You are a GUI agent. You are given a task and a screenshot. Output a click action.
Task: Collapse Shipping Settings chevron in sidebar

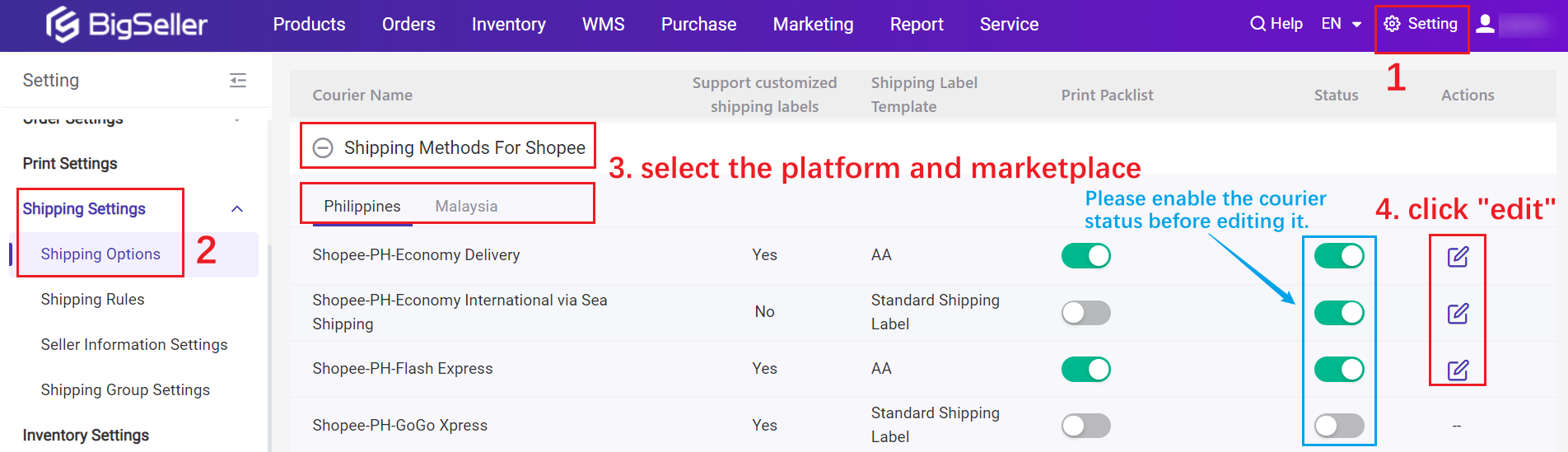(237, 209)
